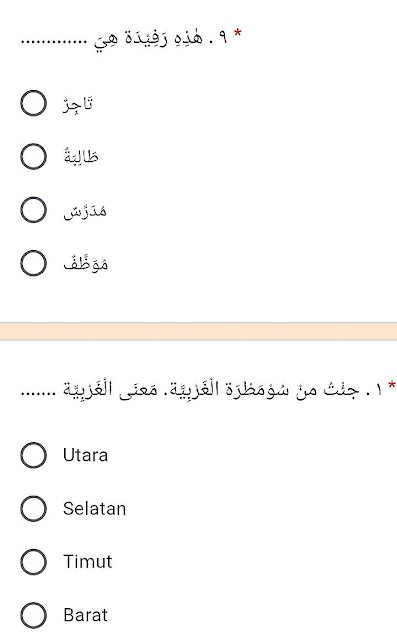Click the مدرس answer label text

[x=85, y=211]
